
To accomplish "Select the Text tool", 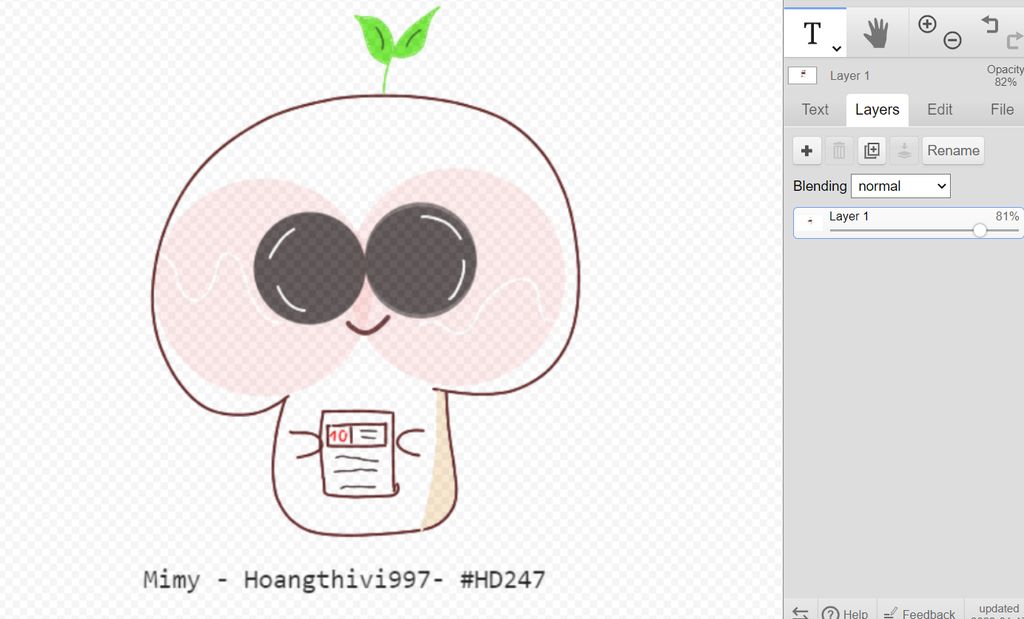I will [x=812, y=33].
